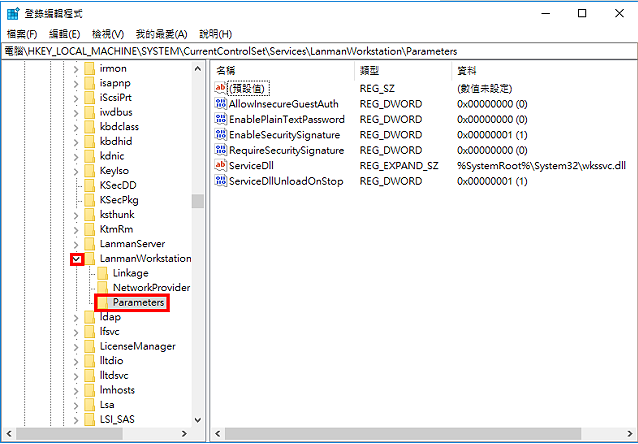Image resolution: width=638 pixels, height=444 pixels.
Task: Click the iScsiPrt folder icon
Action: [x=90, y=98]
